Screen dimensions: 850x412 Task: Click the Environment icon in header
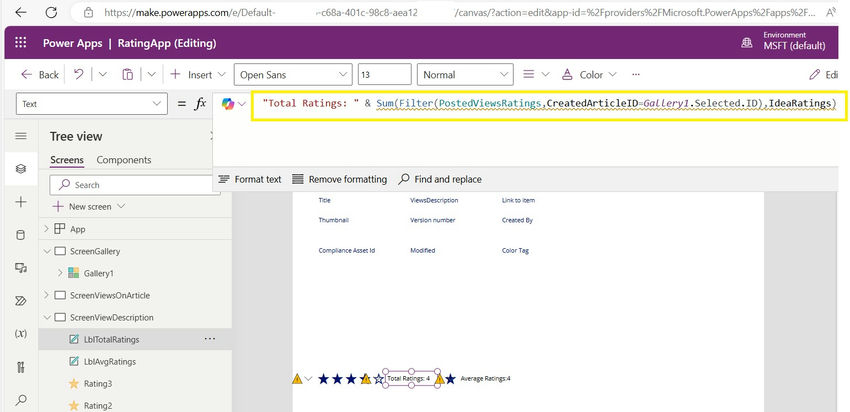[746, 43]
